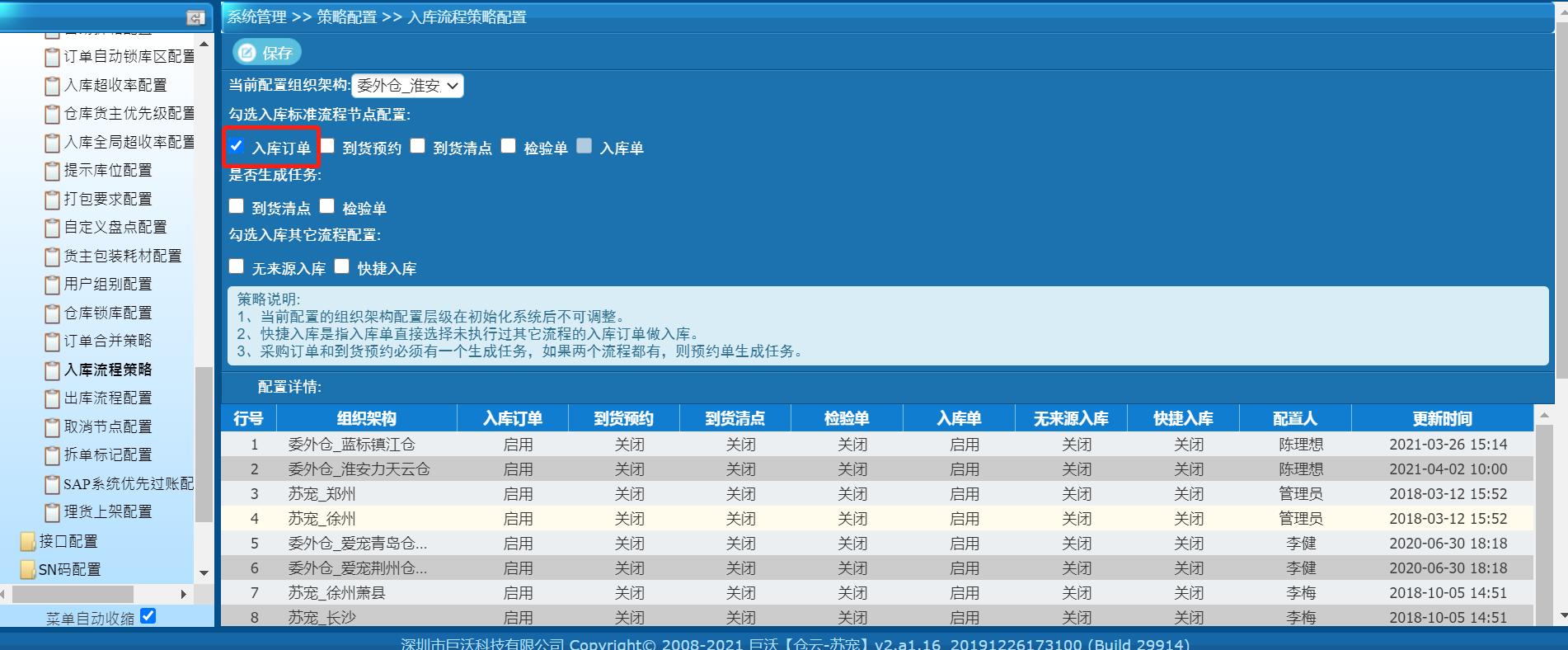1568x650 pixels.
Task: Click the clipboard icon beside 仓库锁库配置
Action: (52, 313)
